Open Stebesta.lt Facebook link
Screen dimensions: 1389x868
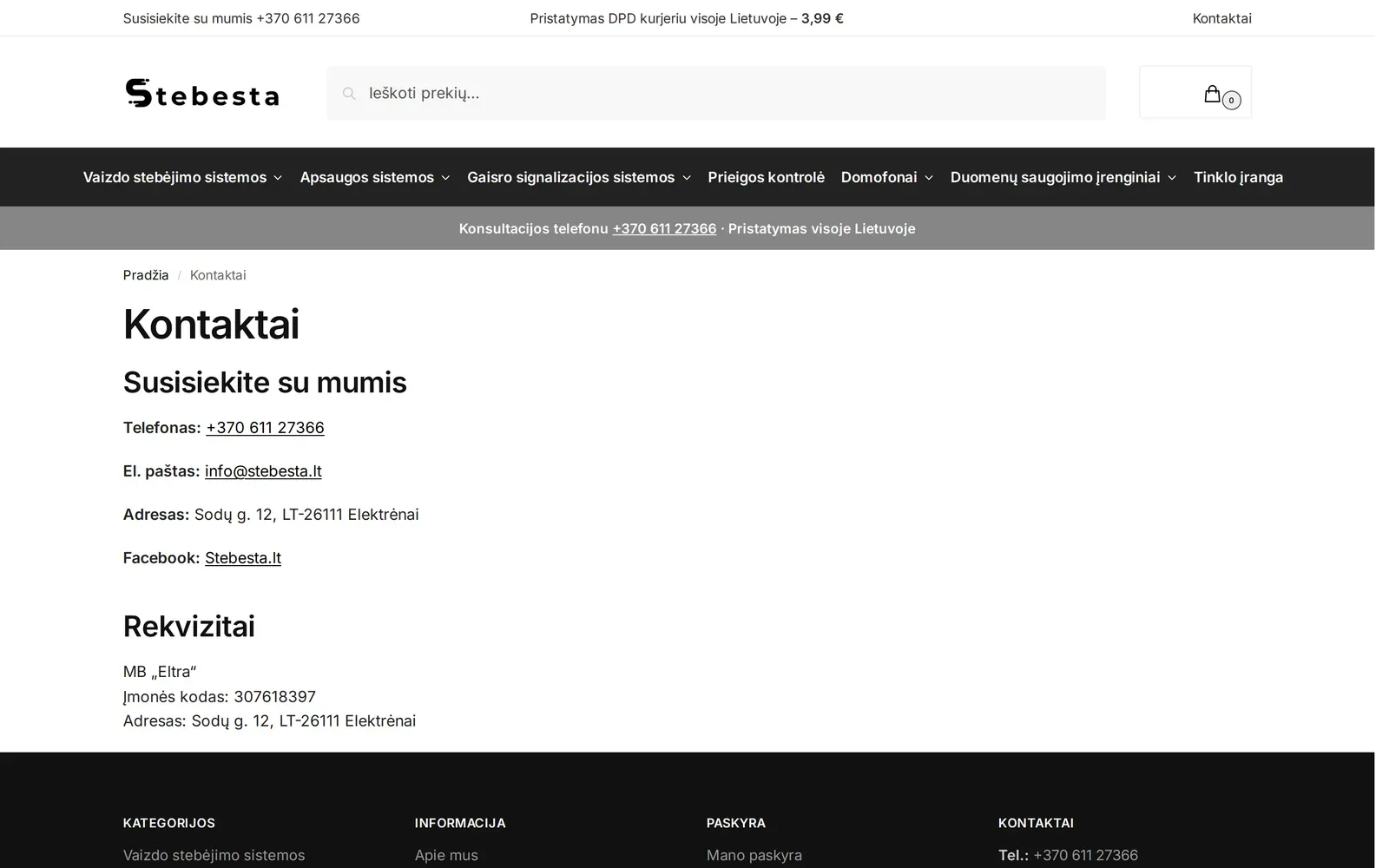point(243,558)
